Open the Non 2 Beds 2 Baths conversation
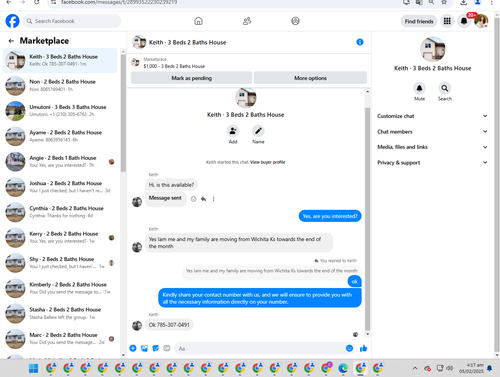This screenshot has width=500, height=377. tap(60, 85)
